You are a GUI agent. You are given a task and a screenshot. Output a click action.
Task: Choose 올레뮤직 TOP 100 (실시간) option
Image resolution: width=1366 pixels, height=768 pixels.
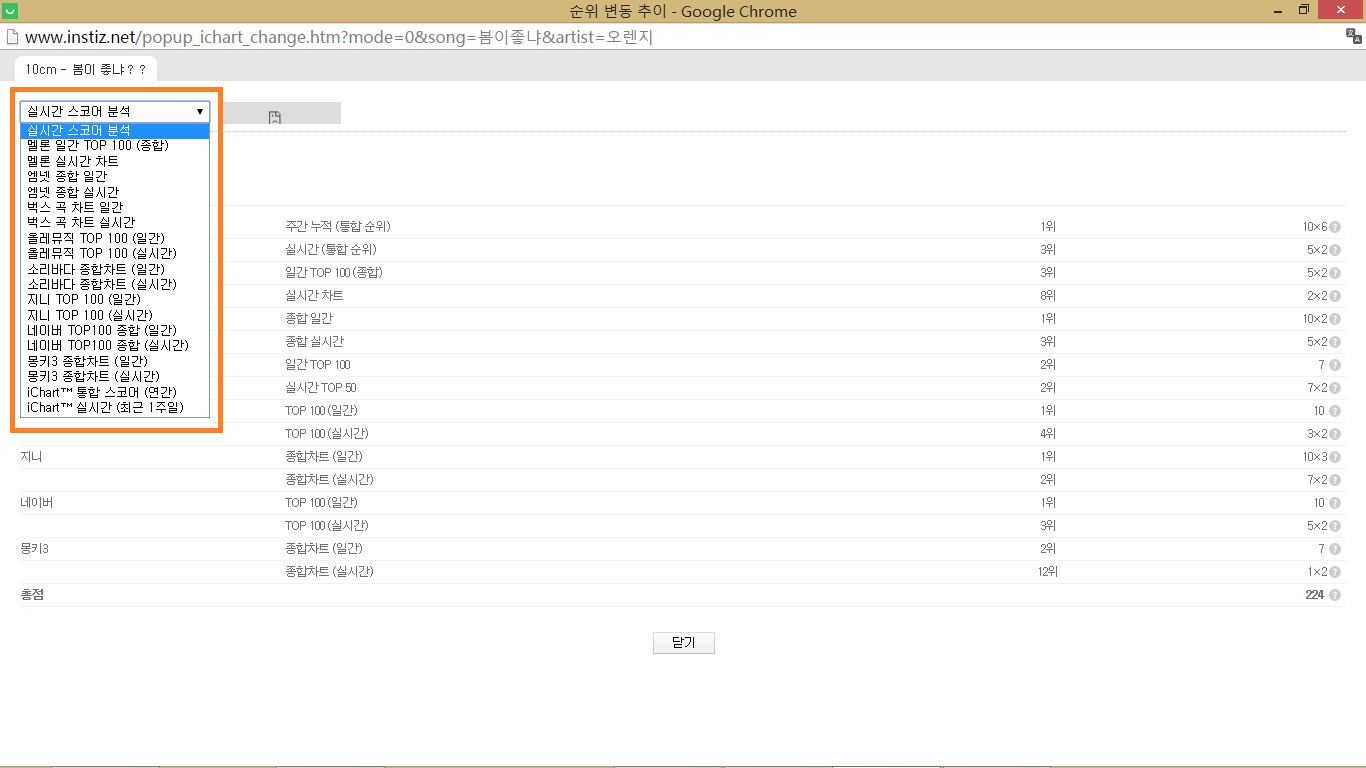pos(115,253)
